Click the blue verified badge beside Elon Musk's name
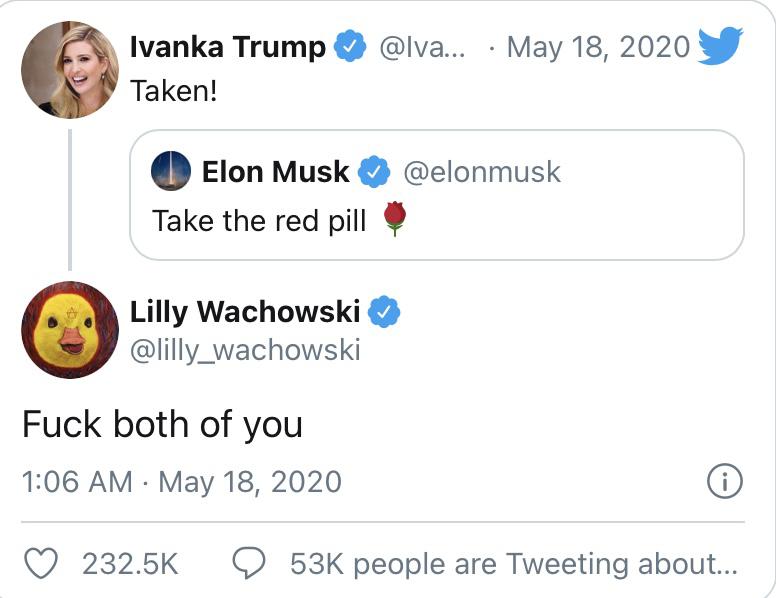 374,172
